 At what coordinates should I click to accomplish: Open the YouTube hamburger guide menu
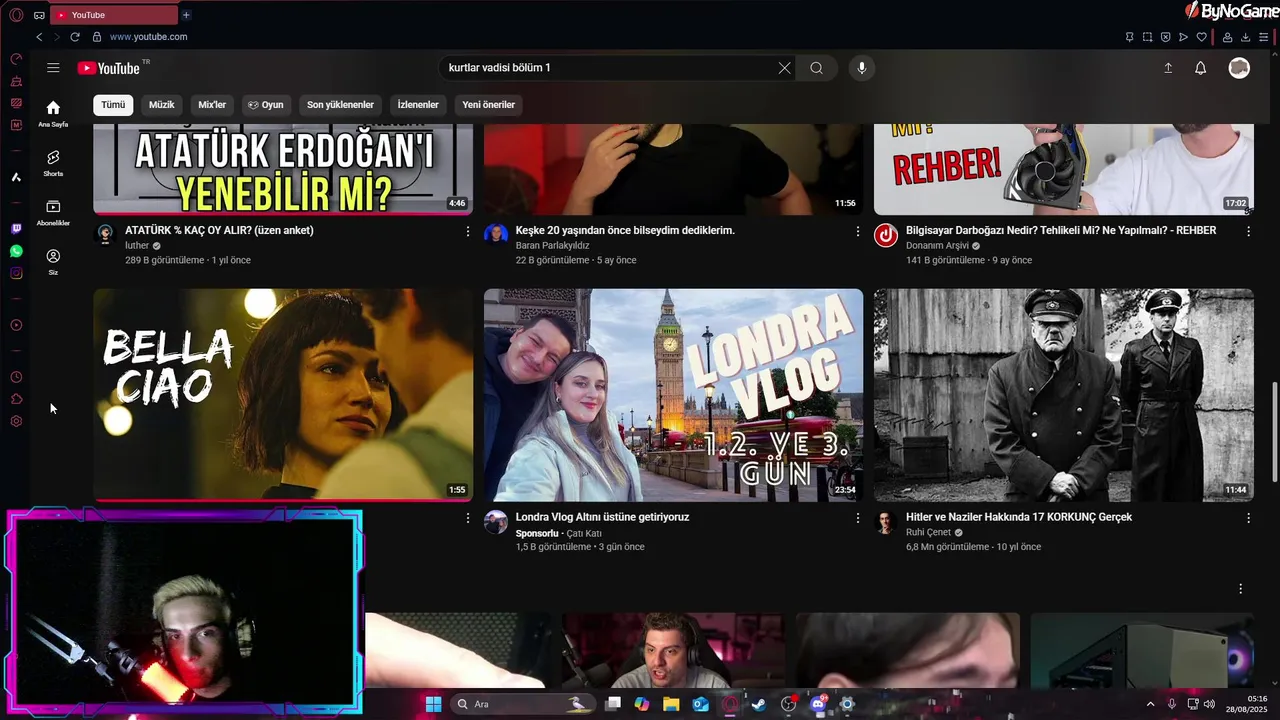[53, 68]
